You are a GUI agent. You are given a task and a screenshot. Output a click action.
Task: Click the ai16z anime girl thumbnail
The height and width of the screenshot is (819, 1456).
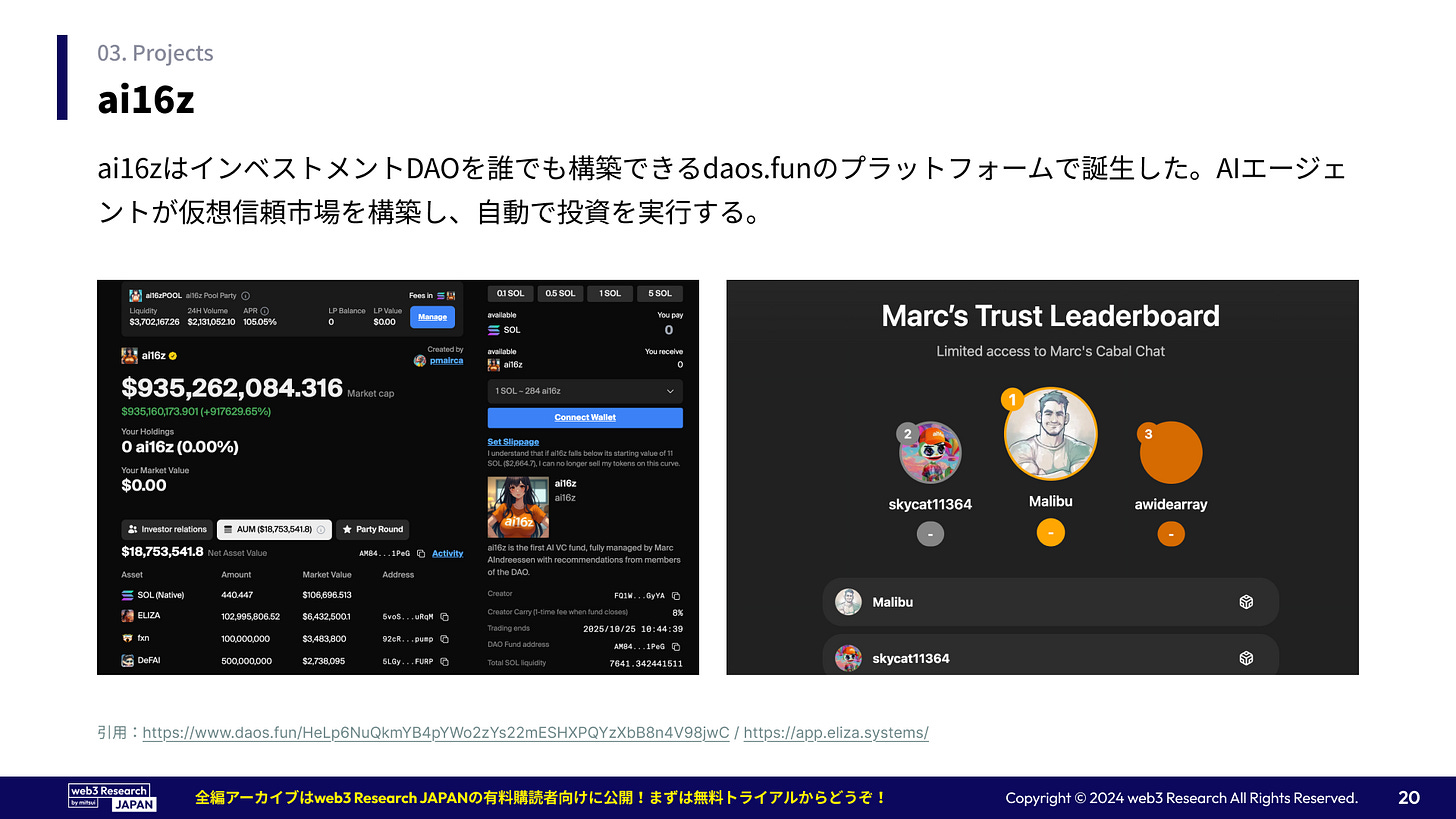518,507
